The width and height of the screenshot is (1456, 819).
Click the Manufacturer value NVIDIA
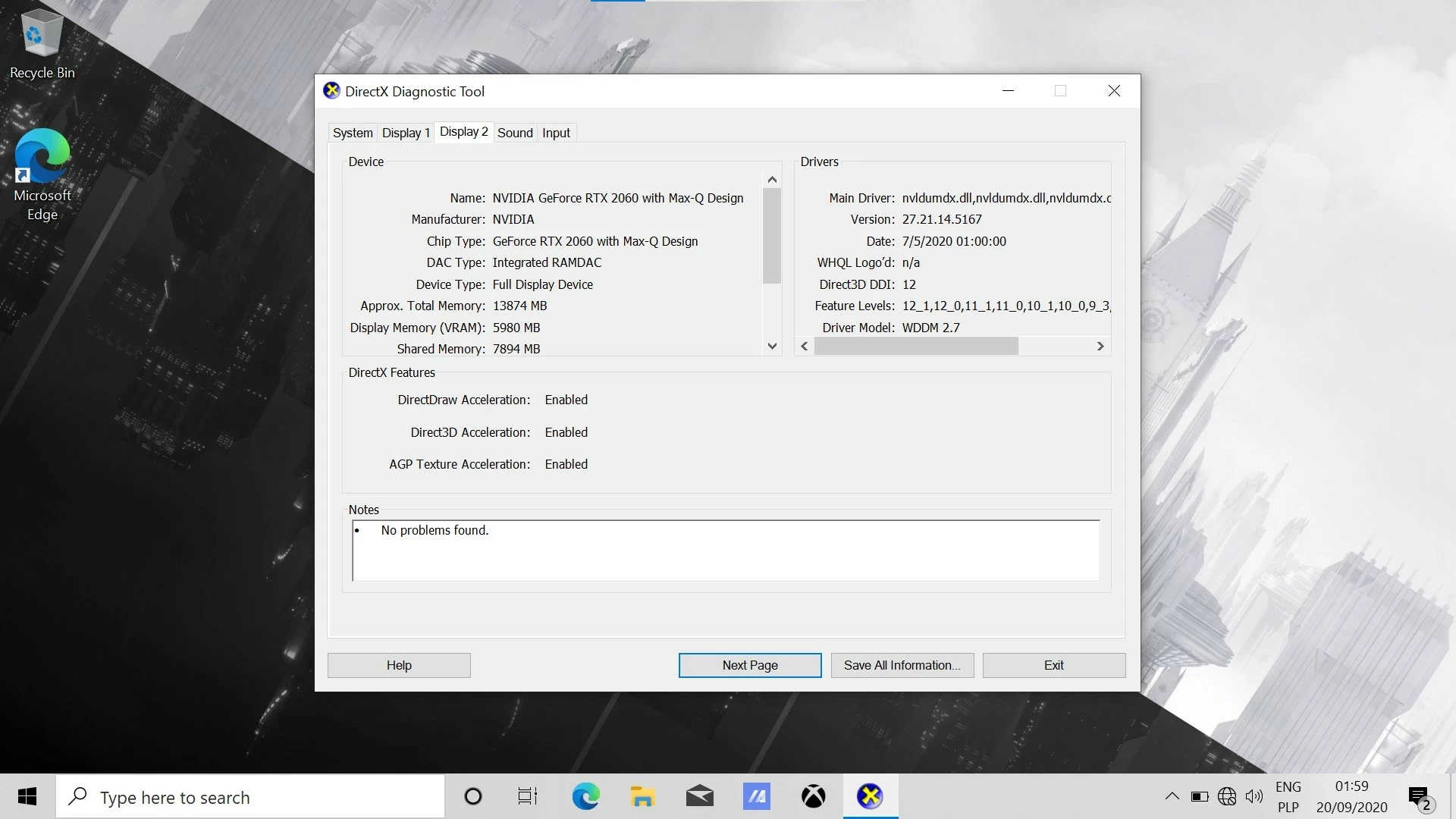click(513, 219)
